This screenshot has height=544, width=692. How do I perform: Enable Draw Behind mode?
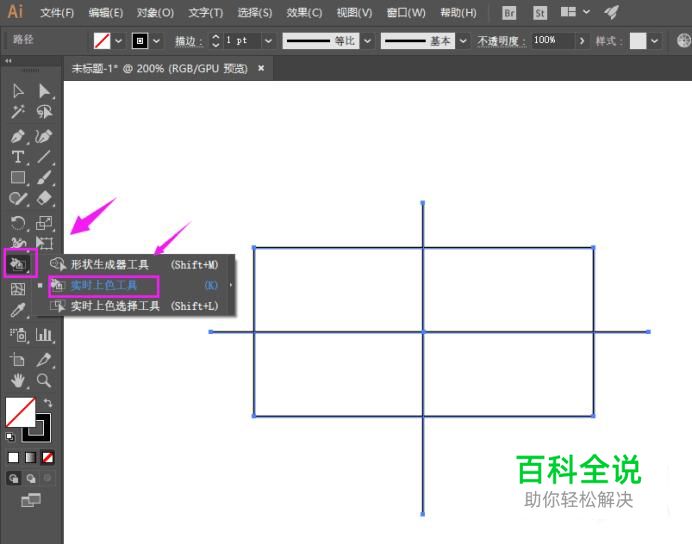30,478
